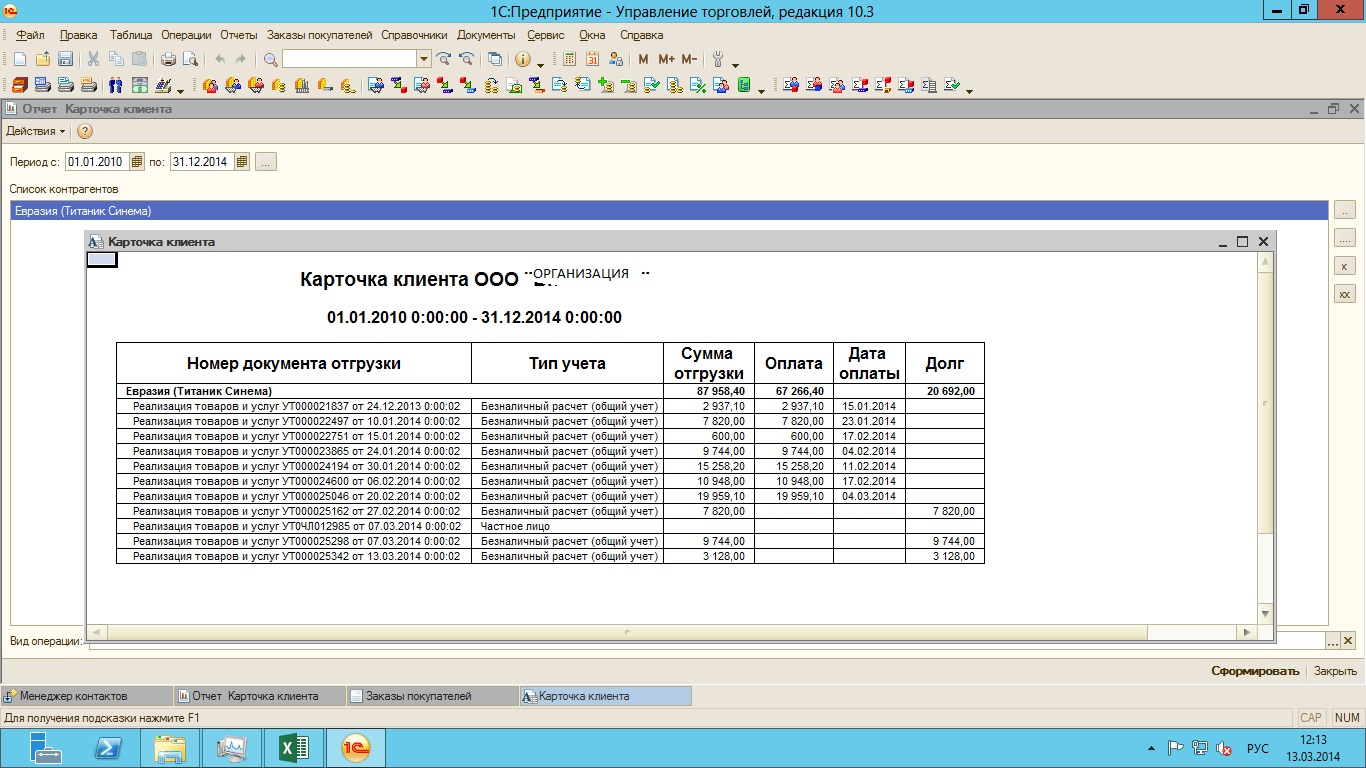Image resolution: width=1366 pixels, height=768 pixels.
Task: Open the period start date calendar picker
Action: 137,162
